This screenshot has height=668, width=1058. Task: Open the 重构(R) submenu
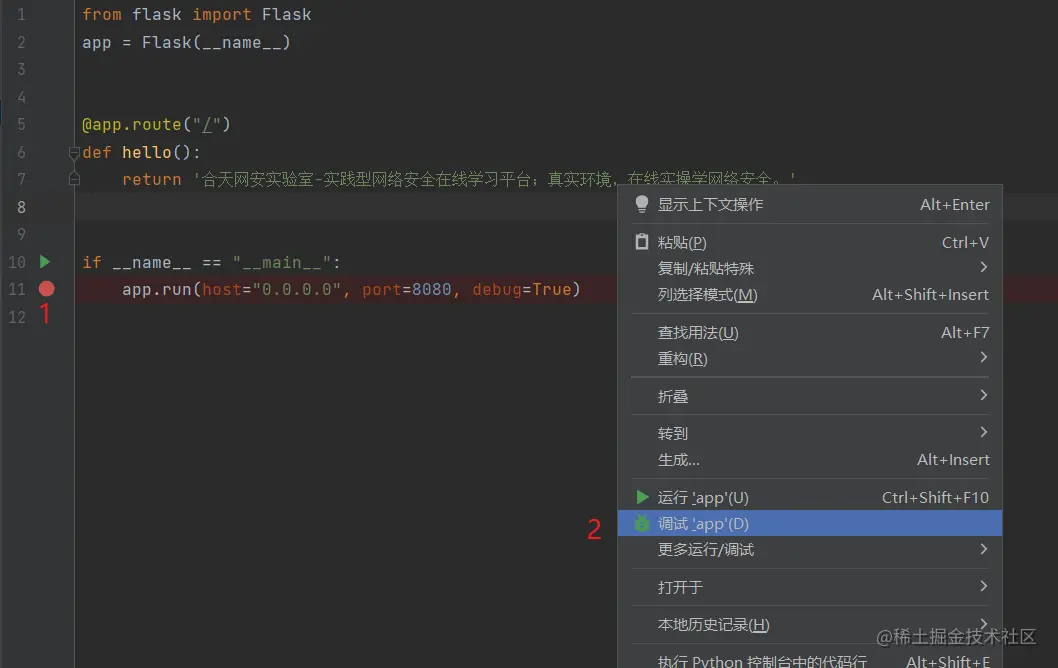[x=810, y=359]
